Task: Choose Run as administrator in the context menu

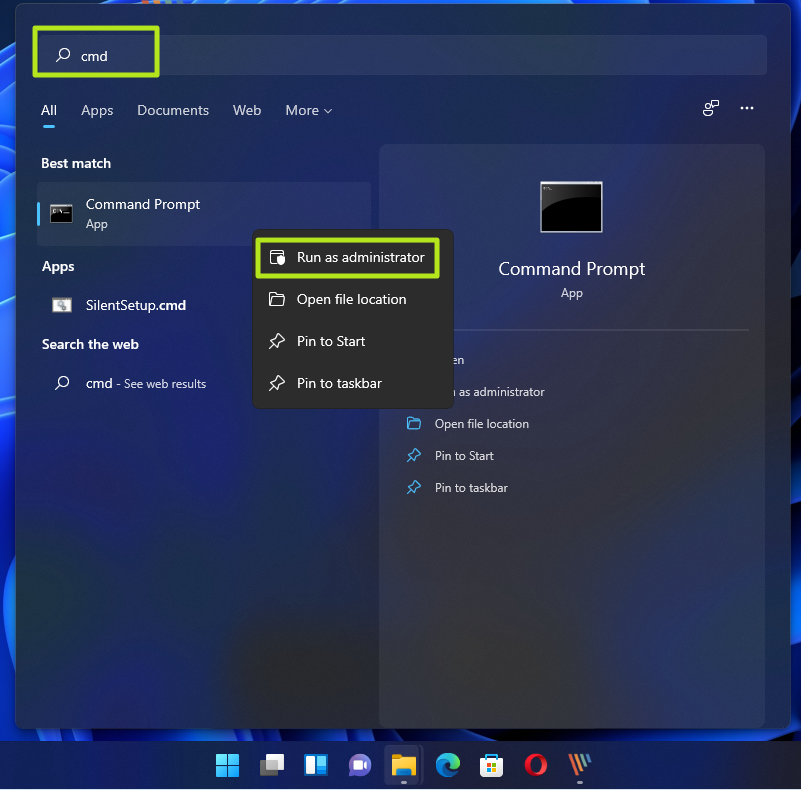Action: point(347,257)
